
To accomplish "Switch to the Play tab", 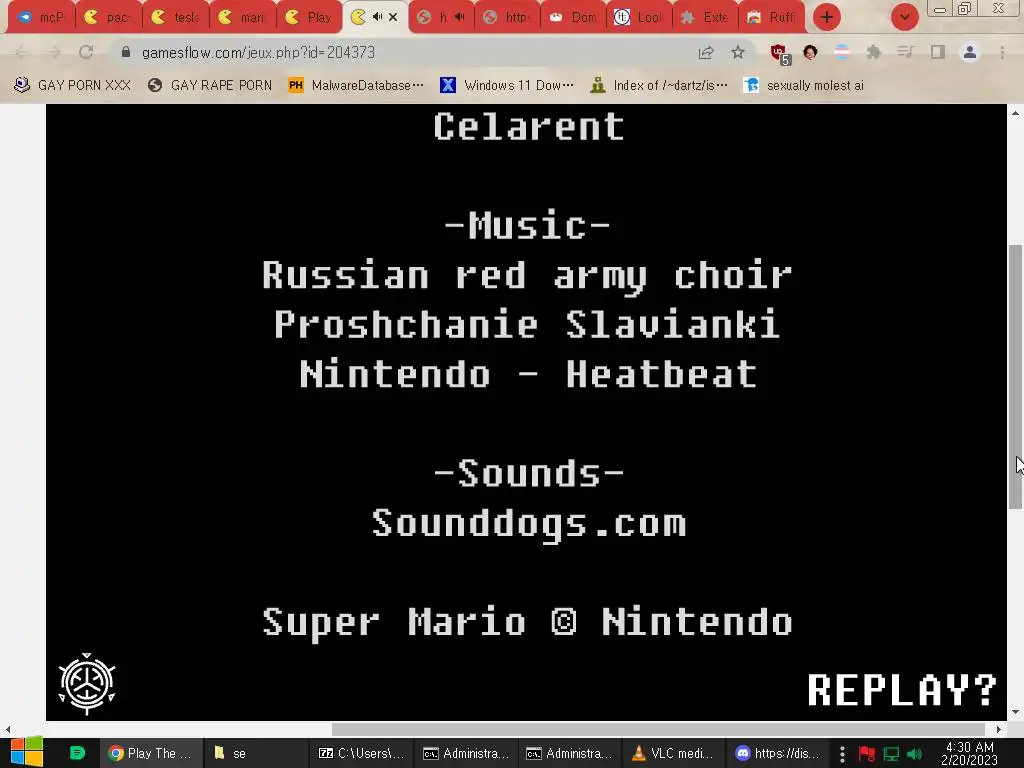I will (309, 18).
